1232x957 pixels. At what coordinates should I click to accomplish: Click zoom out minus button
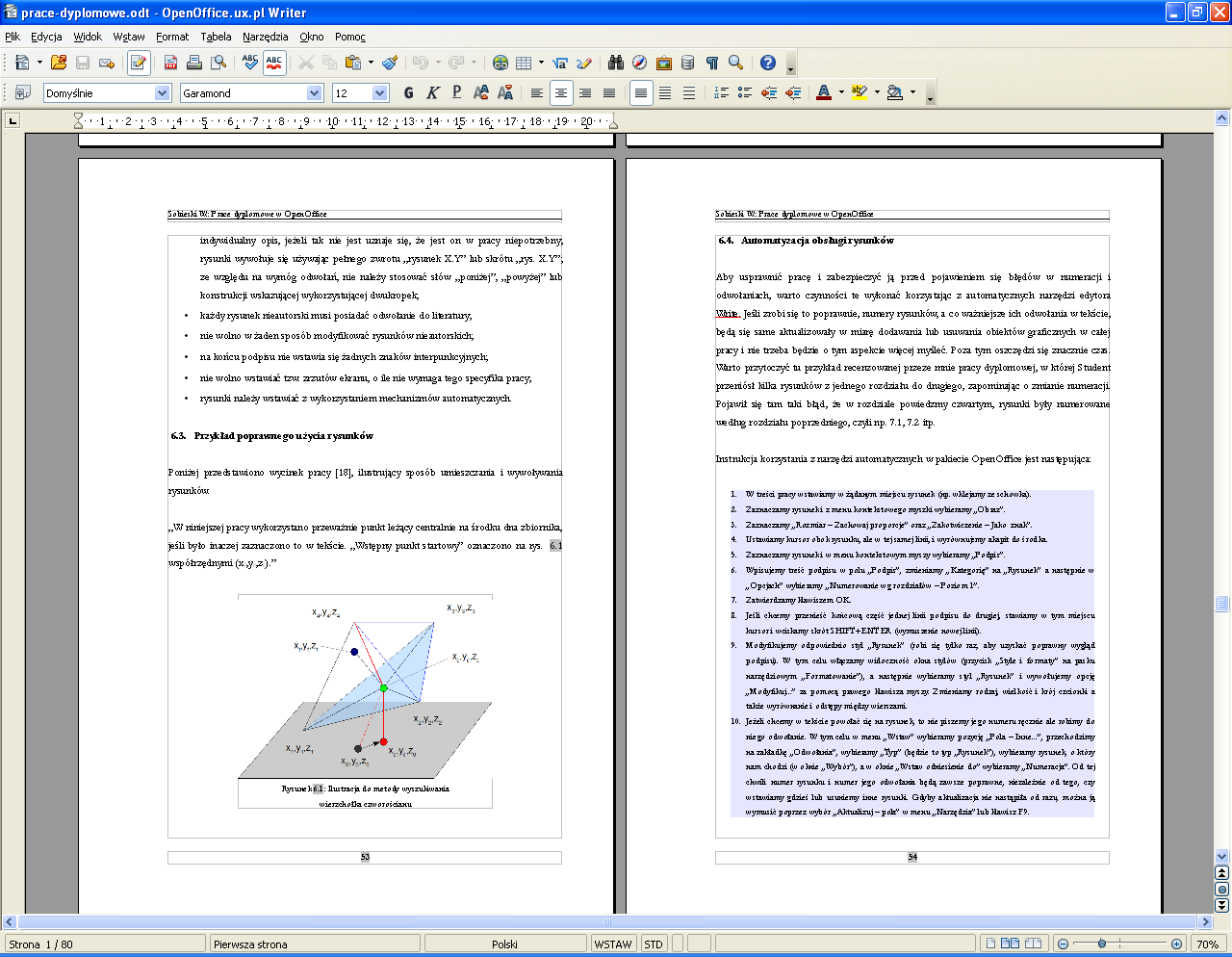click(1063, 944)
